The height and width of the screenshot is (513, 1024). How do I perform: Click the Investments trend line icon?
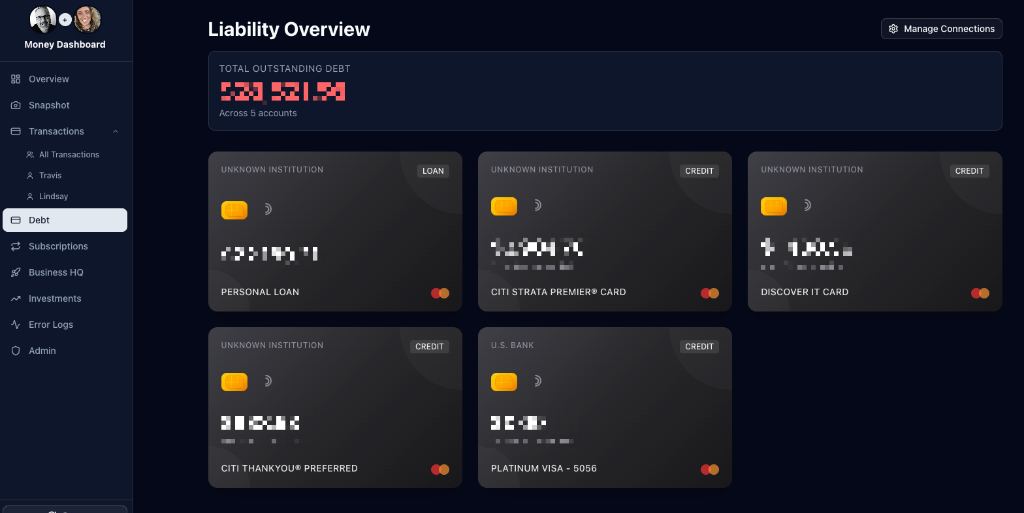(16, 298)
